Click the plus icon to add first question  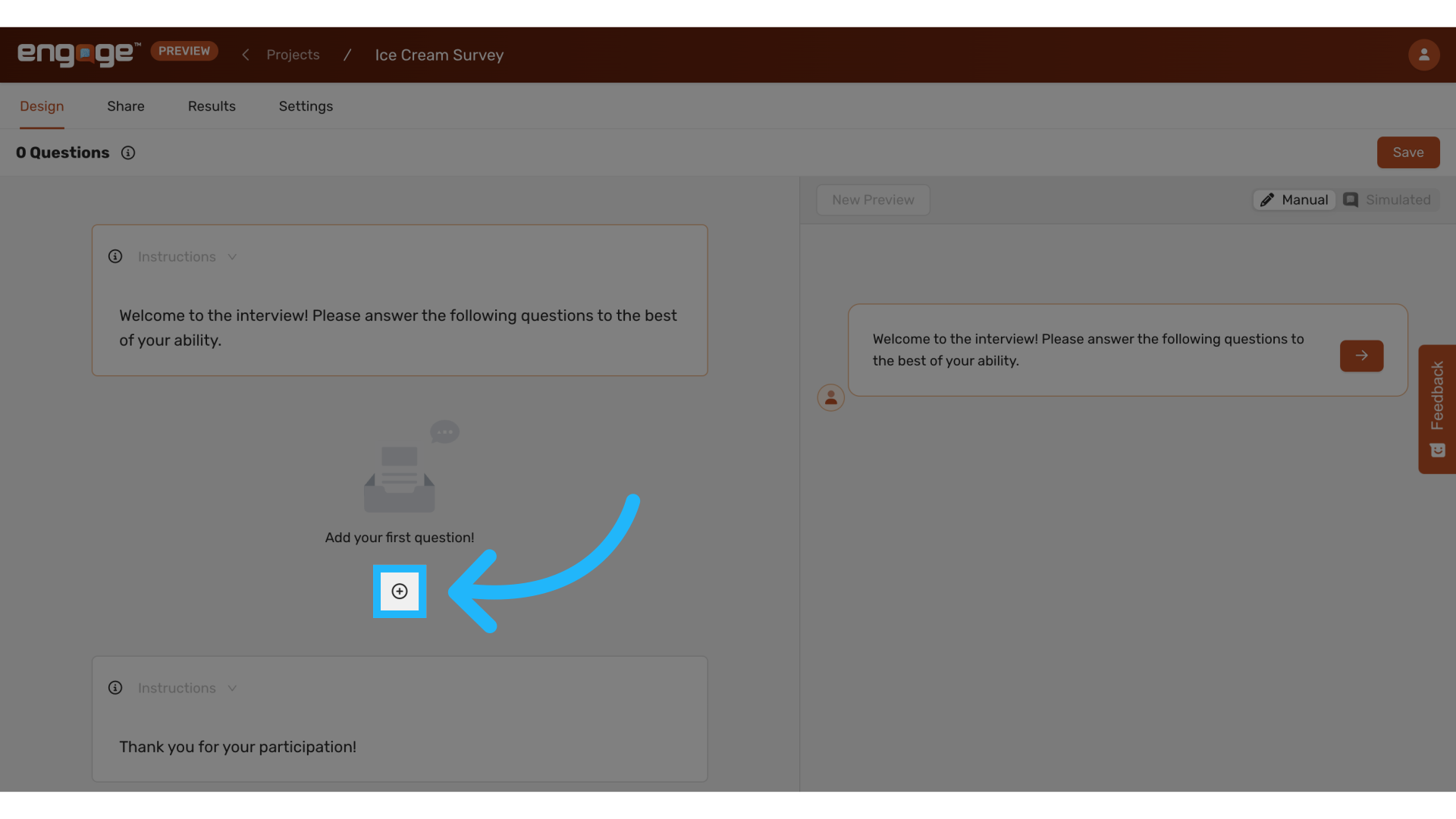(400, 591)
